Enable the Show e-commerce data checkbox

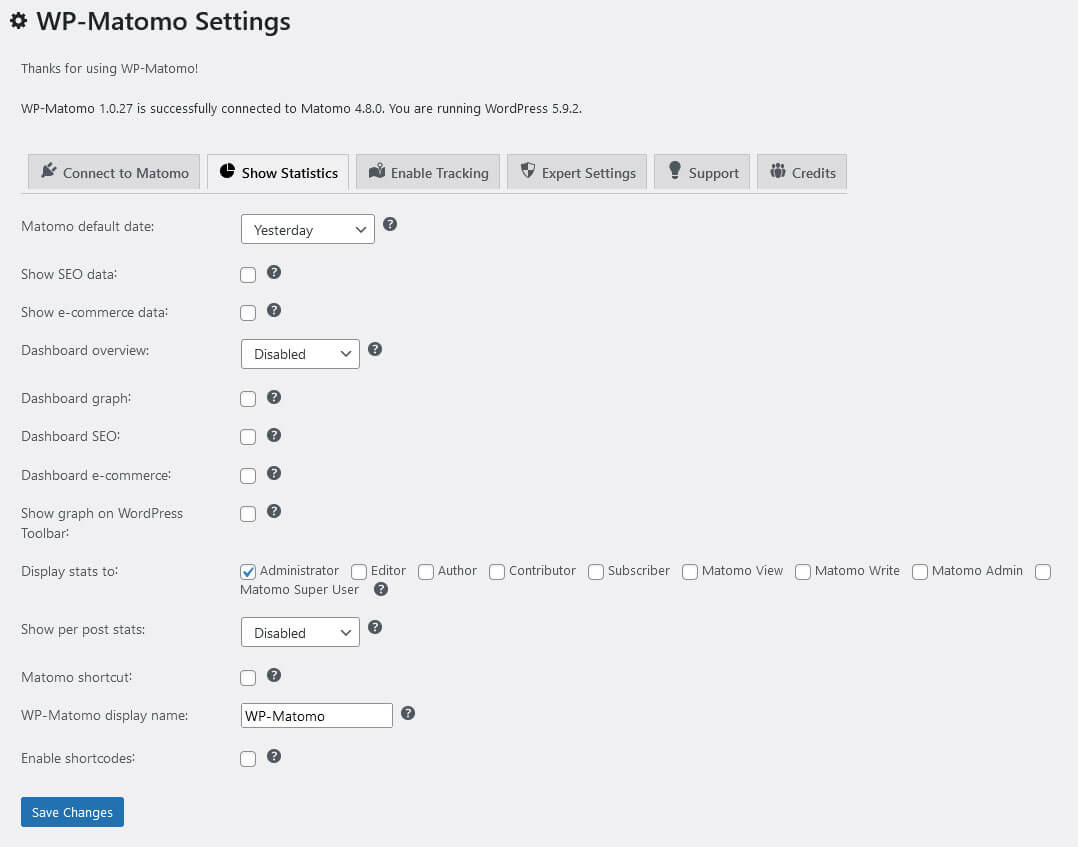(x=247, y=312)
